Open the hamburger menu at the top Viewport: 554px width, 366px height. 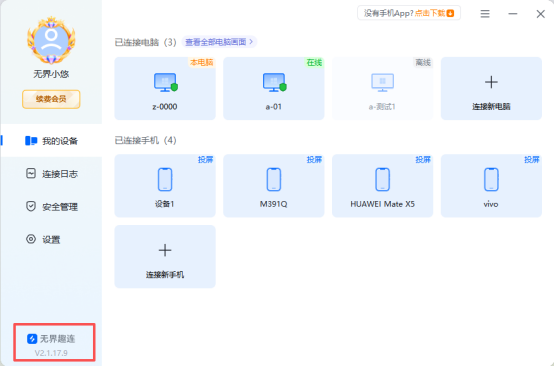tap(485, 14)
